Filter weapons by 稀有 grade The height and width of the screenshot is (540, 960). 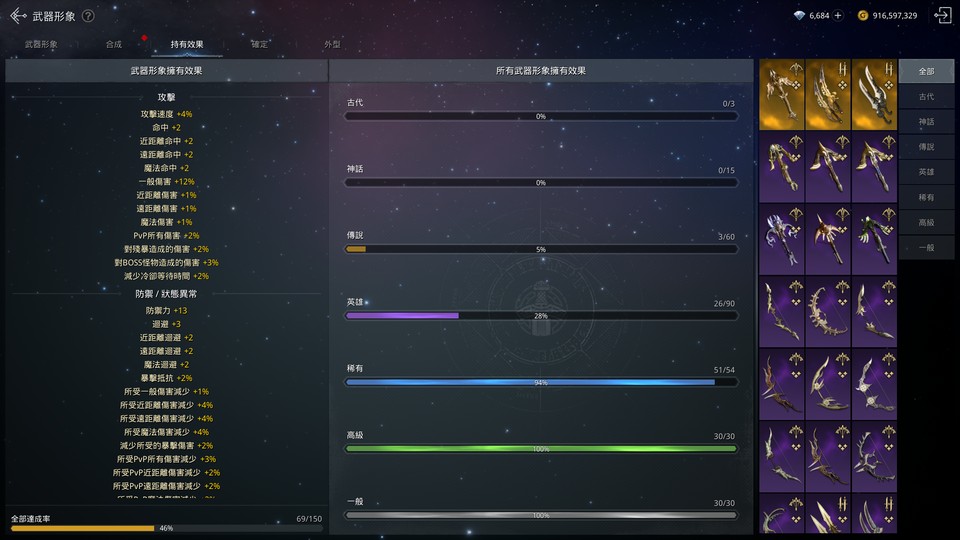pyautogui.click(x=926, y=197)
